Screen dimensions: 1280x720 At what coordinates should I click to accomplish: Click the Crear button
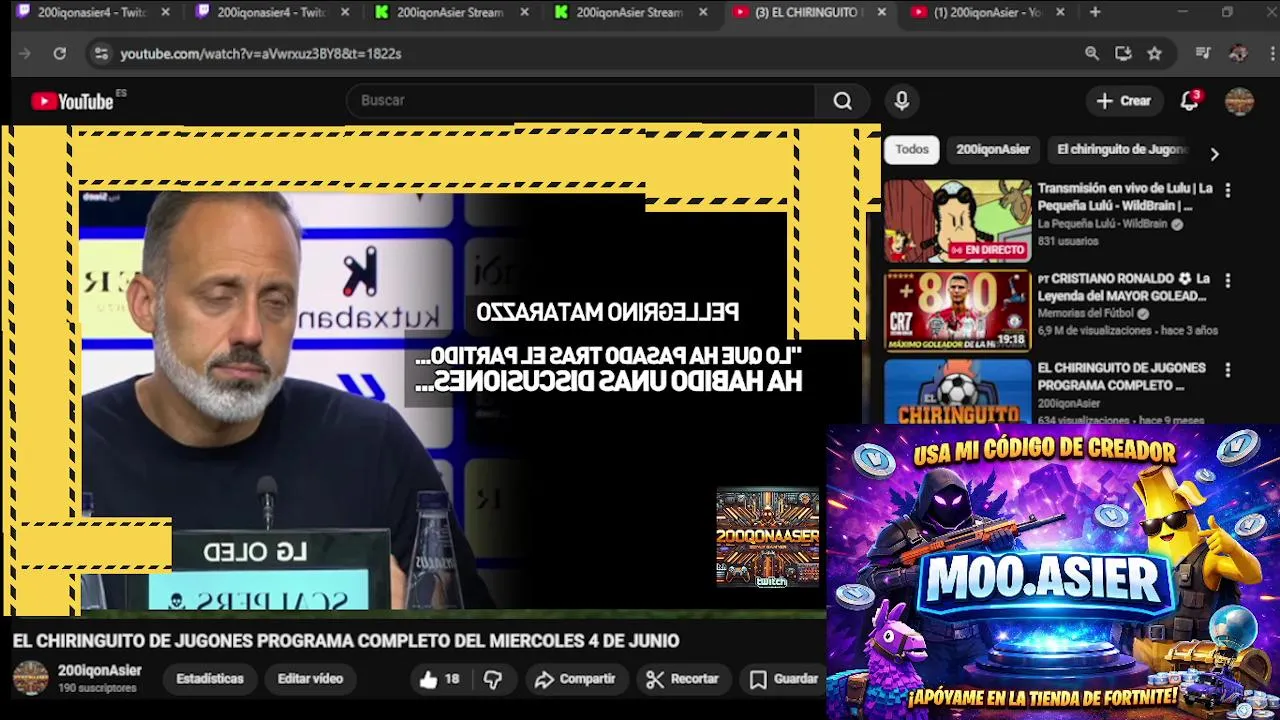pos(1124,101)
